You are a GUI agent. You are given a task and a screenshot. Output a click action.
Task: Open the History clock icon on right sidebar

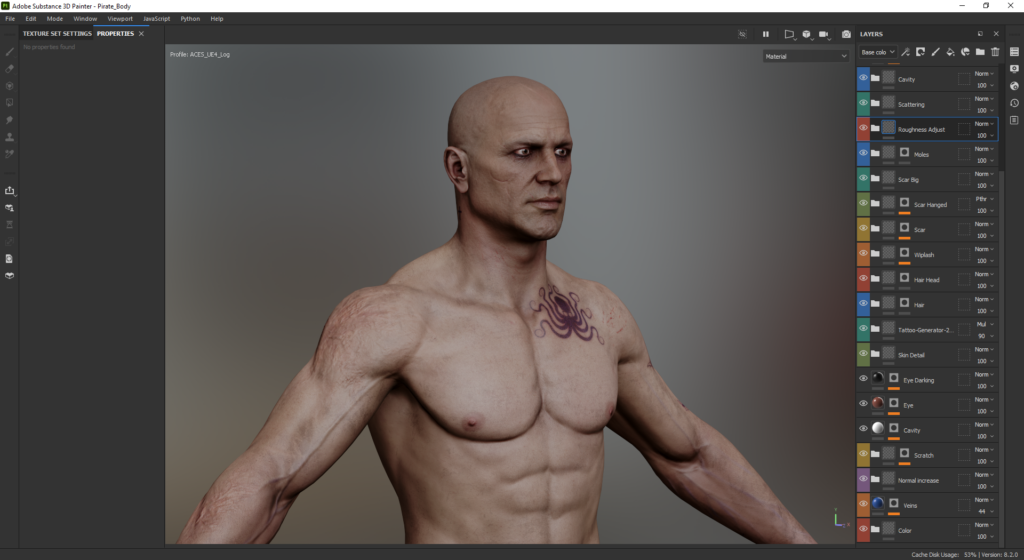(1014, 103)
